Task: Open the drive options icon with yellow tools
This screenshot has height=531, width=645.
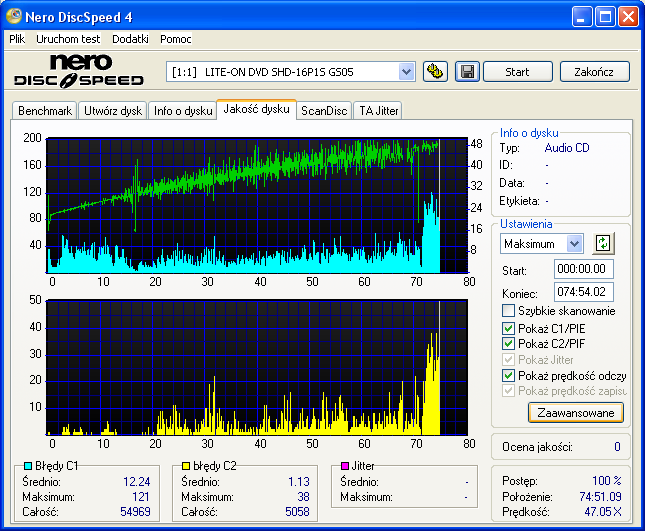Action: point(435,72)
